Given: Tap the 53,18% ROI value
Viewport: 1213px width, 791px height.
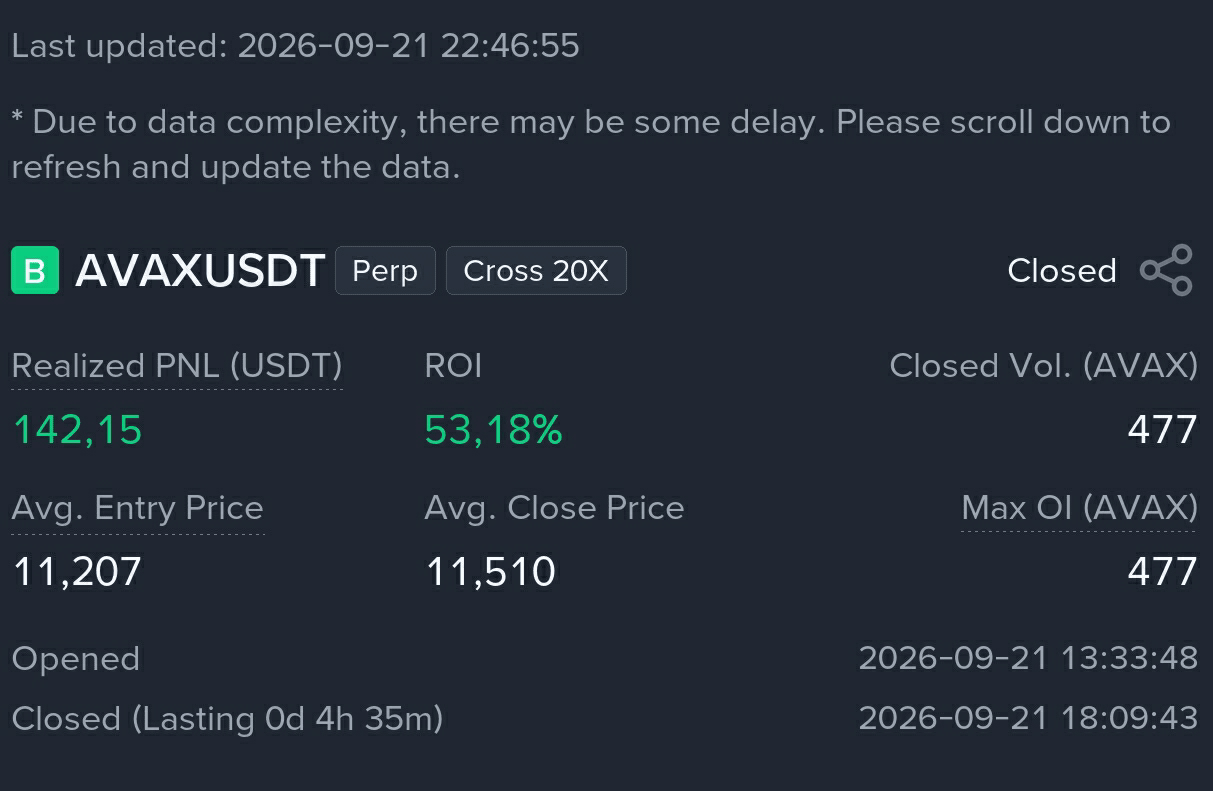Looking at the screenshot, I should click(494, 430).
